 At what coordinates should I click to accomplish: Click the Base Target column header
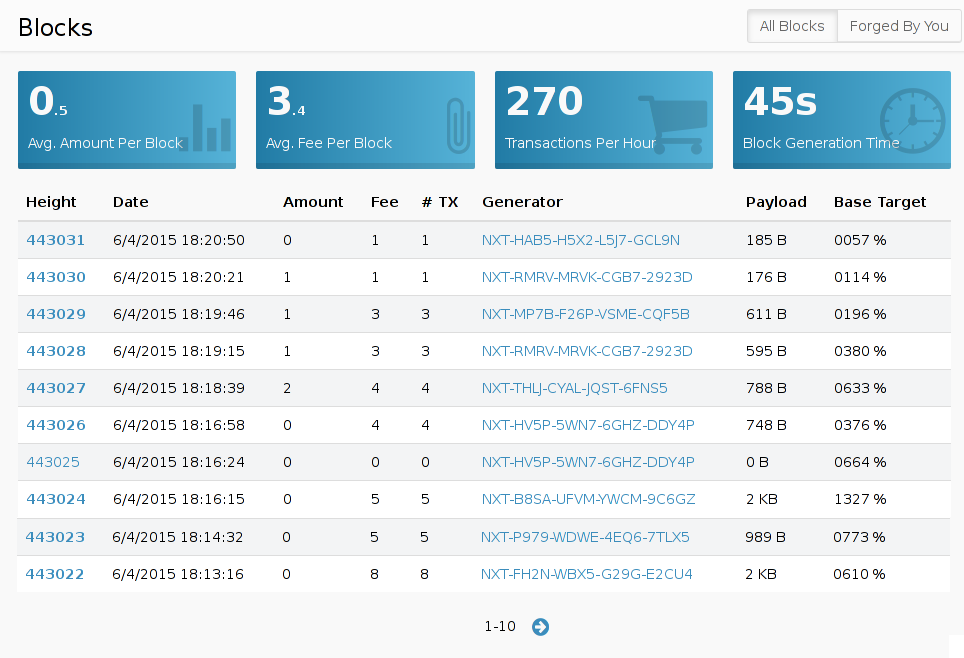click(x=880, y=202)
